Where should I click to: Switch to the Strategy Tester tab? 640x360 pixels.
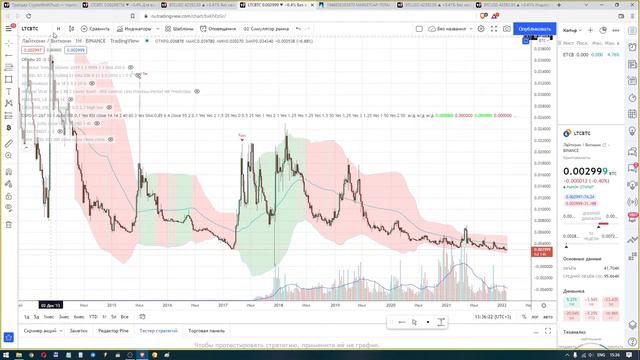pos(158,331)
